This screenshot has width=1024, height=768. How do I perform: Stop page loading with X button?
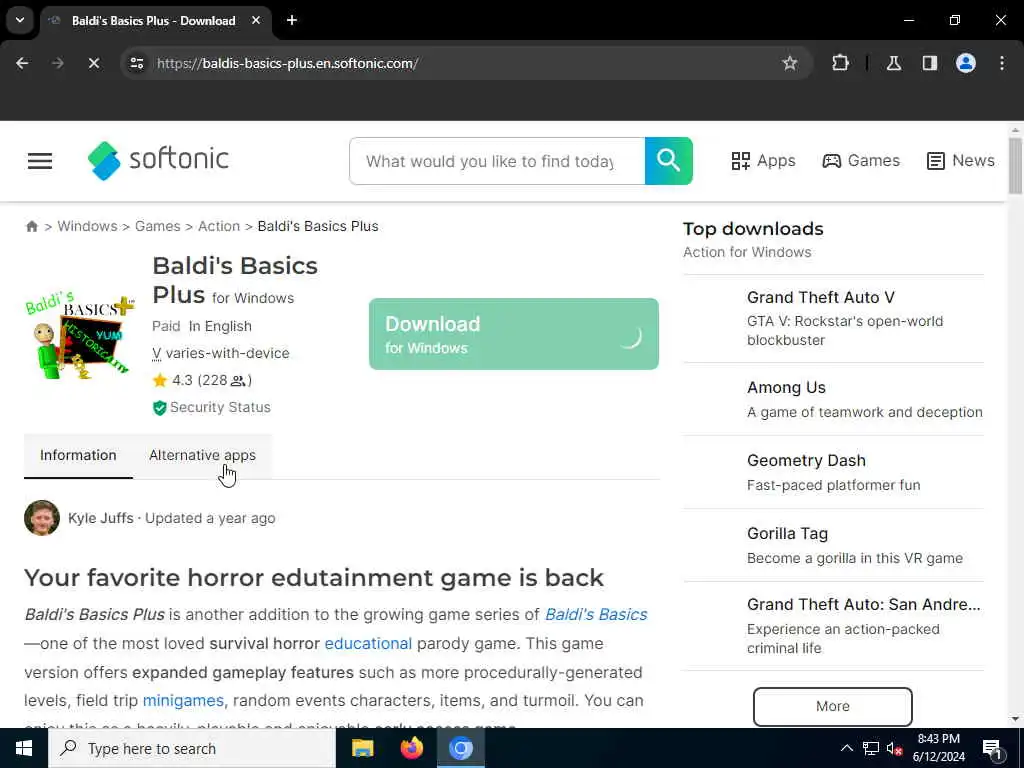click(93, 63)
